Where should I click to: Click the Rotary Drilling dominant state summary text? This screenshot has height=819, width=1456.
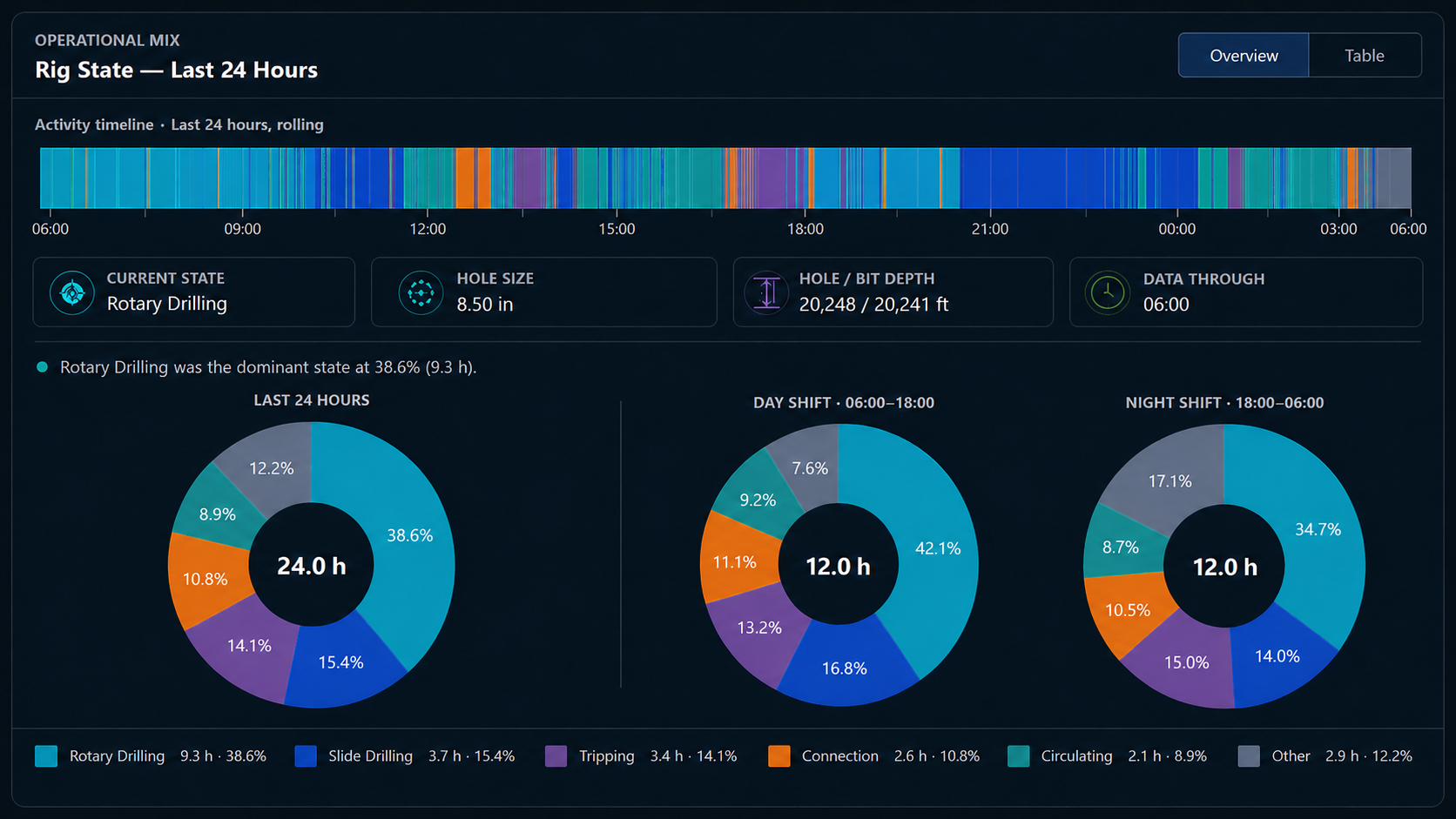pos(268,367)
